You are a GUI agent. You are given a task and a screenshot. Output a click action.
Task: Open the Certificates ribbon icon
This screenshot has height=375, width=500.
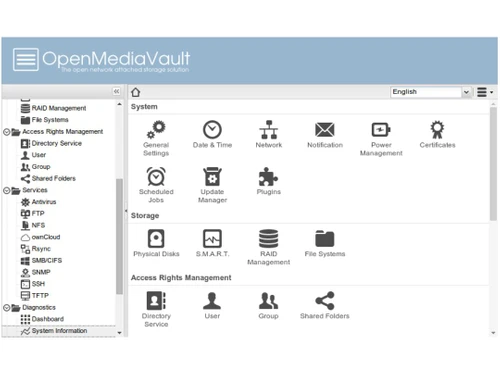pos(437,134)
